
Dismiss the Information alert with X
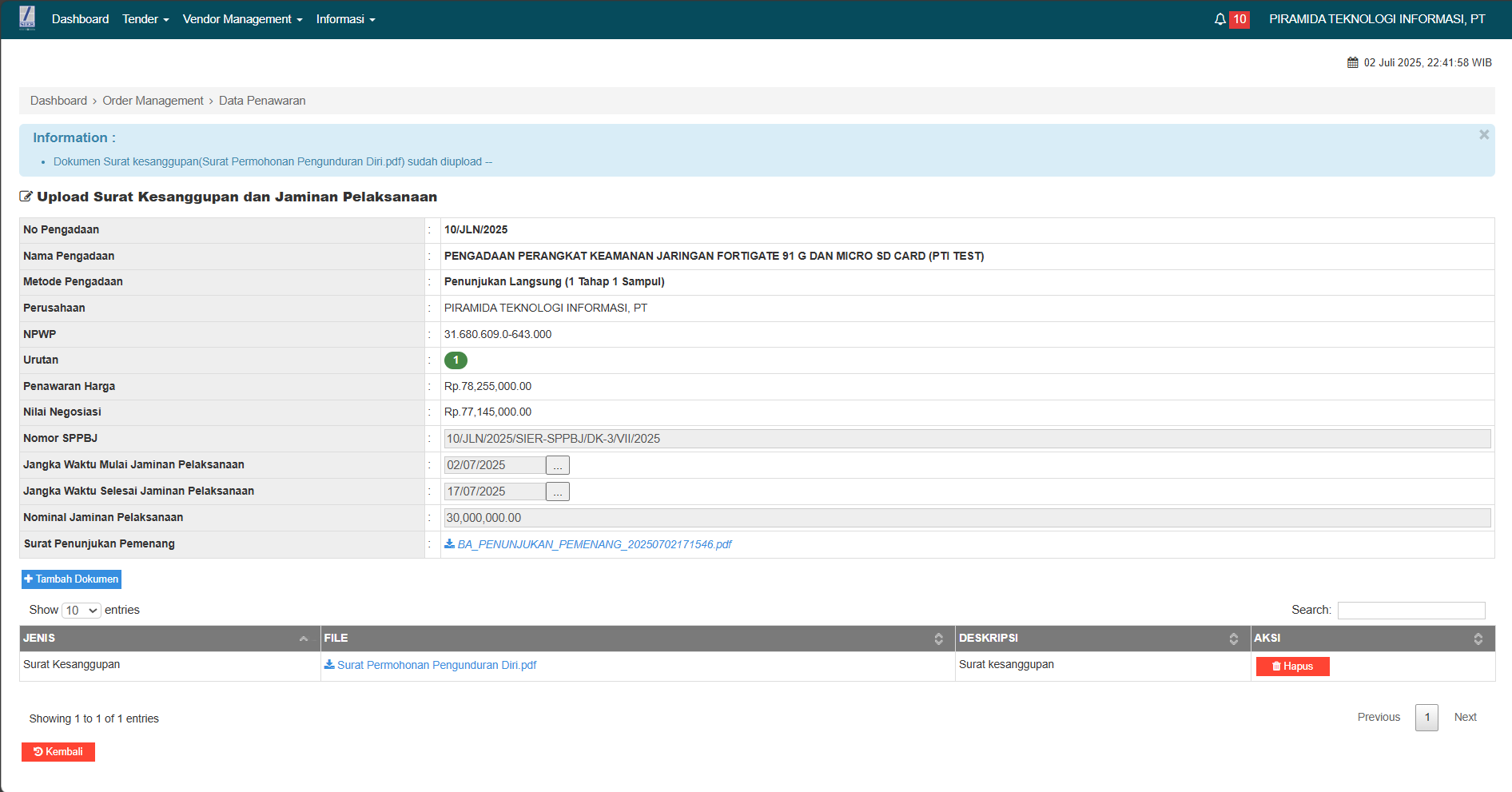tap(1483, 135)
